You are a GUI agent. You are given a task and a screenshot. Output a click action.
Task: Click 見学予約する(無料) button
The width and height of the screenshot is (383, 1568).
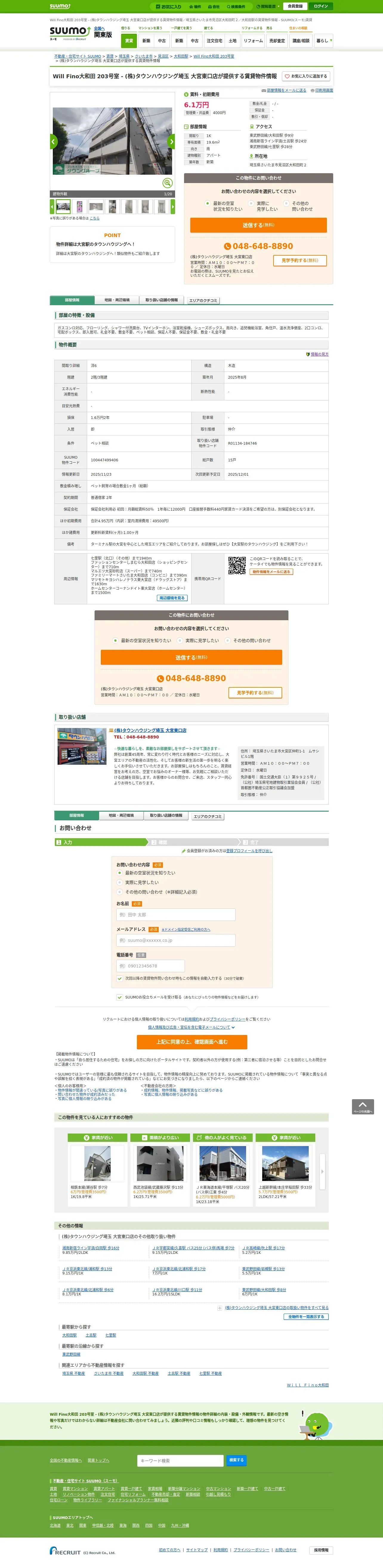coord(300,260)
